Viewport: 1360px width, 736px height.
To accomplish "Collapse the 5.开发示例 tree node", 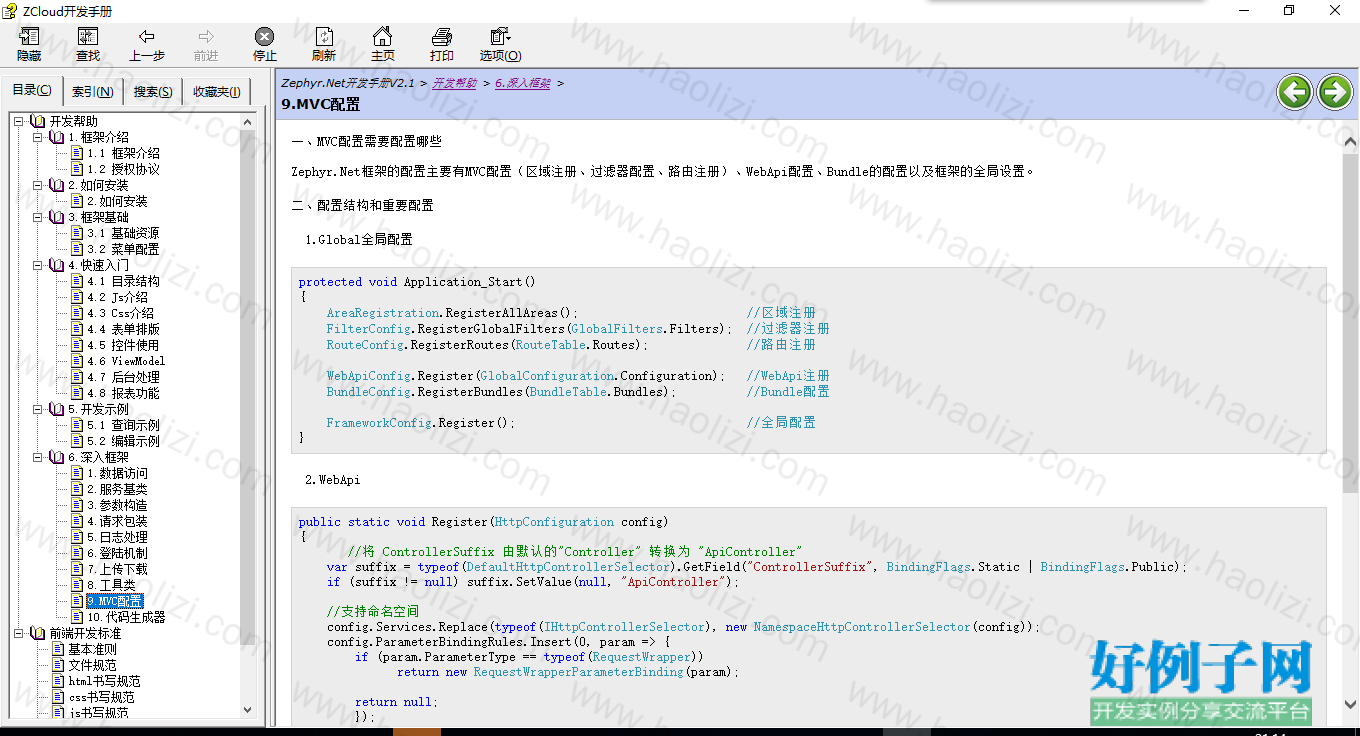I will tap(38, 409).
